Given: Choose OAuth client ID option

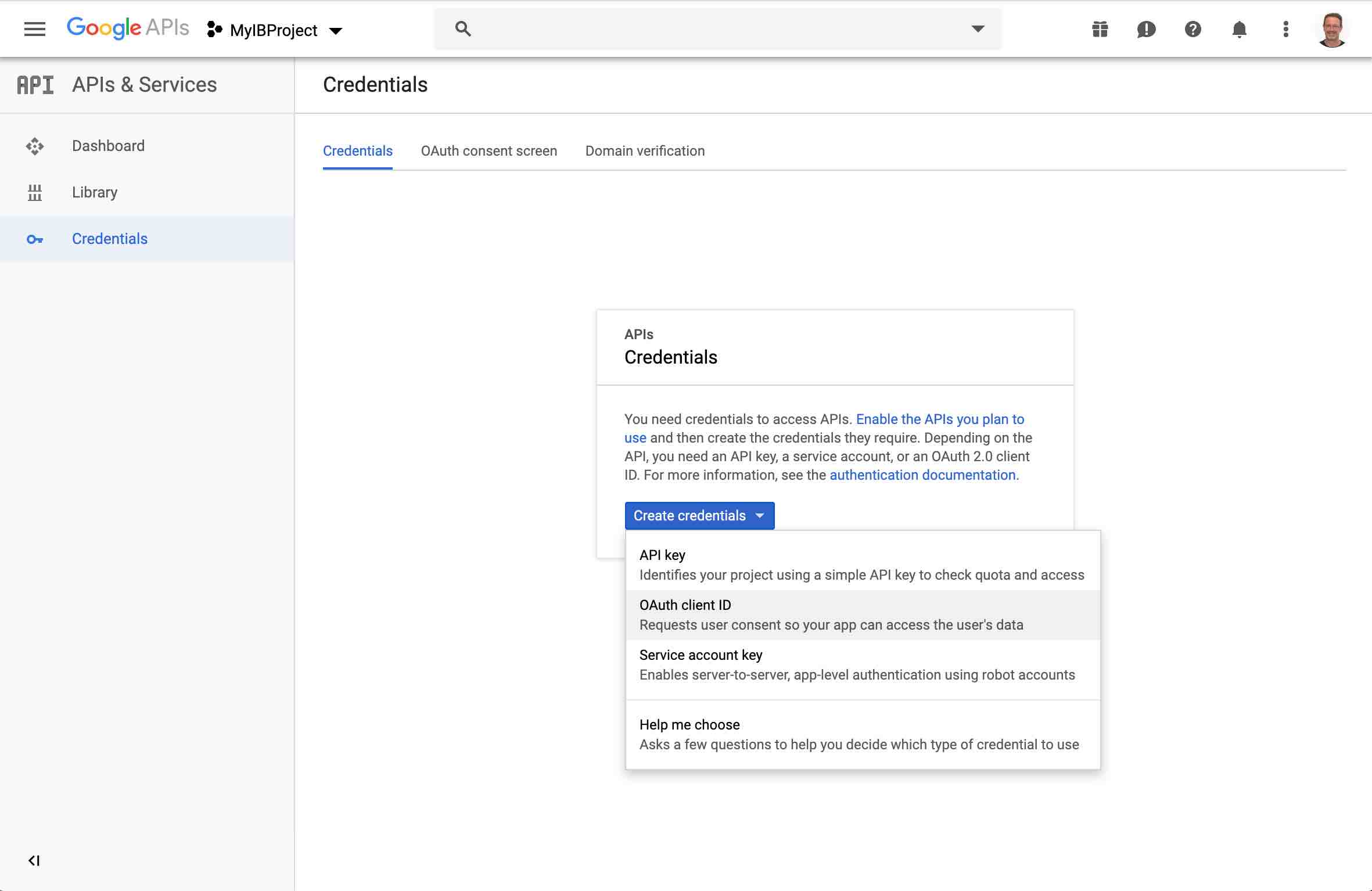Looking at the screenshot, I should pyautogui.click(x=863, y=615).
